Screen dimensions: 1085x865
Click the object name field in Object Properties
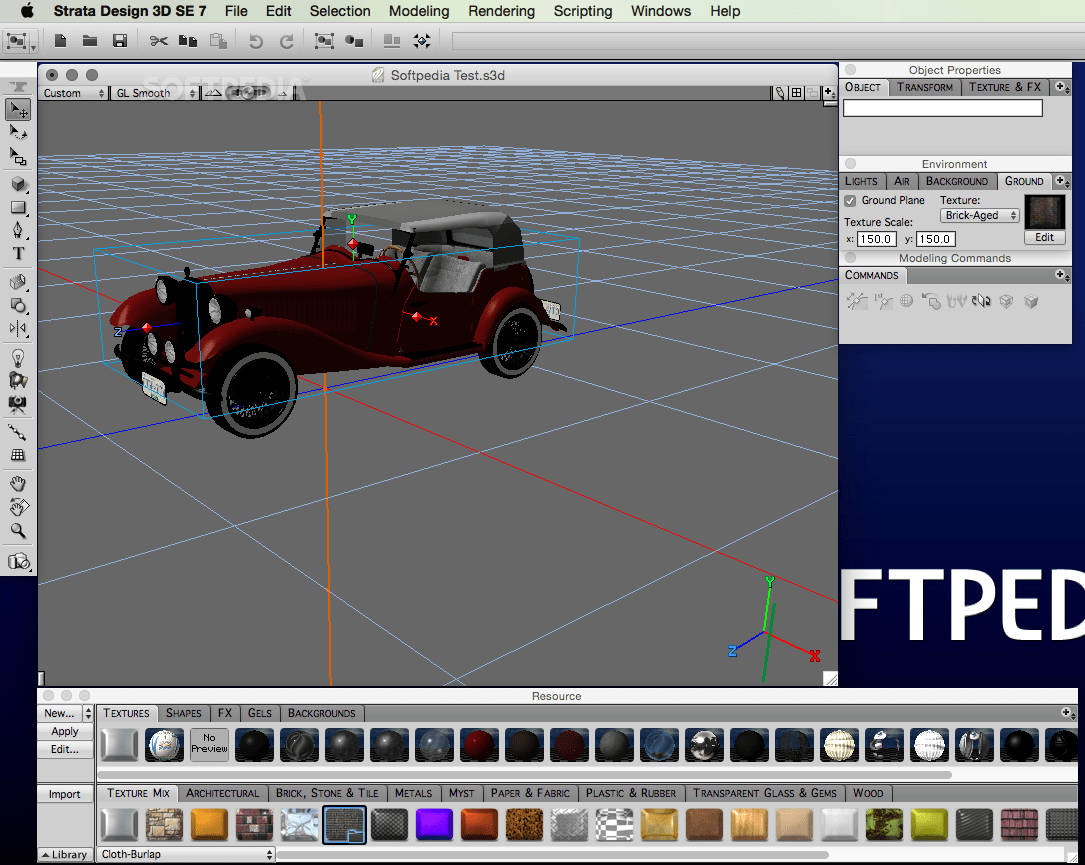(x=942, y=108)
